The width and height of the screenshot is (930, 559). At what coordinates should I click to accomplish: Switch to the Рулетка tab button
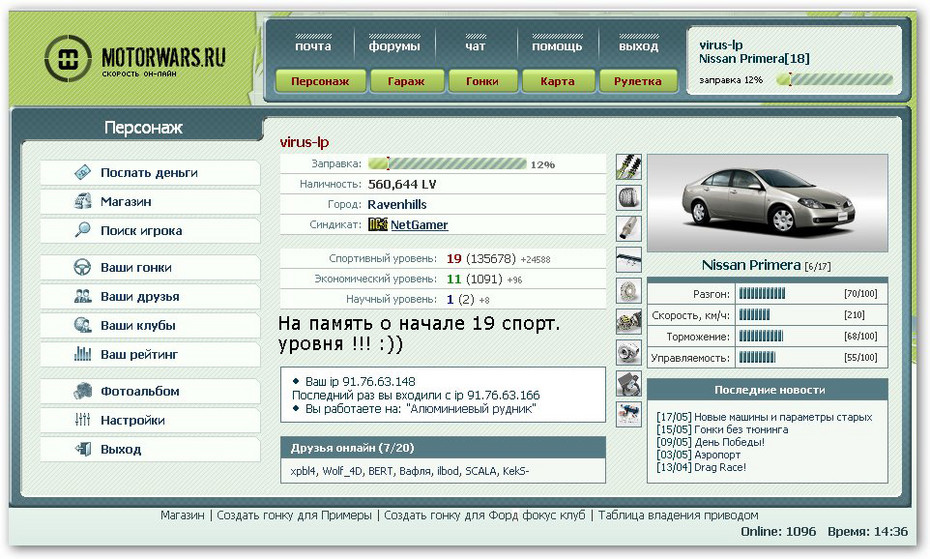638,81
